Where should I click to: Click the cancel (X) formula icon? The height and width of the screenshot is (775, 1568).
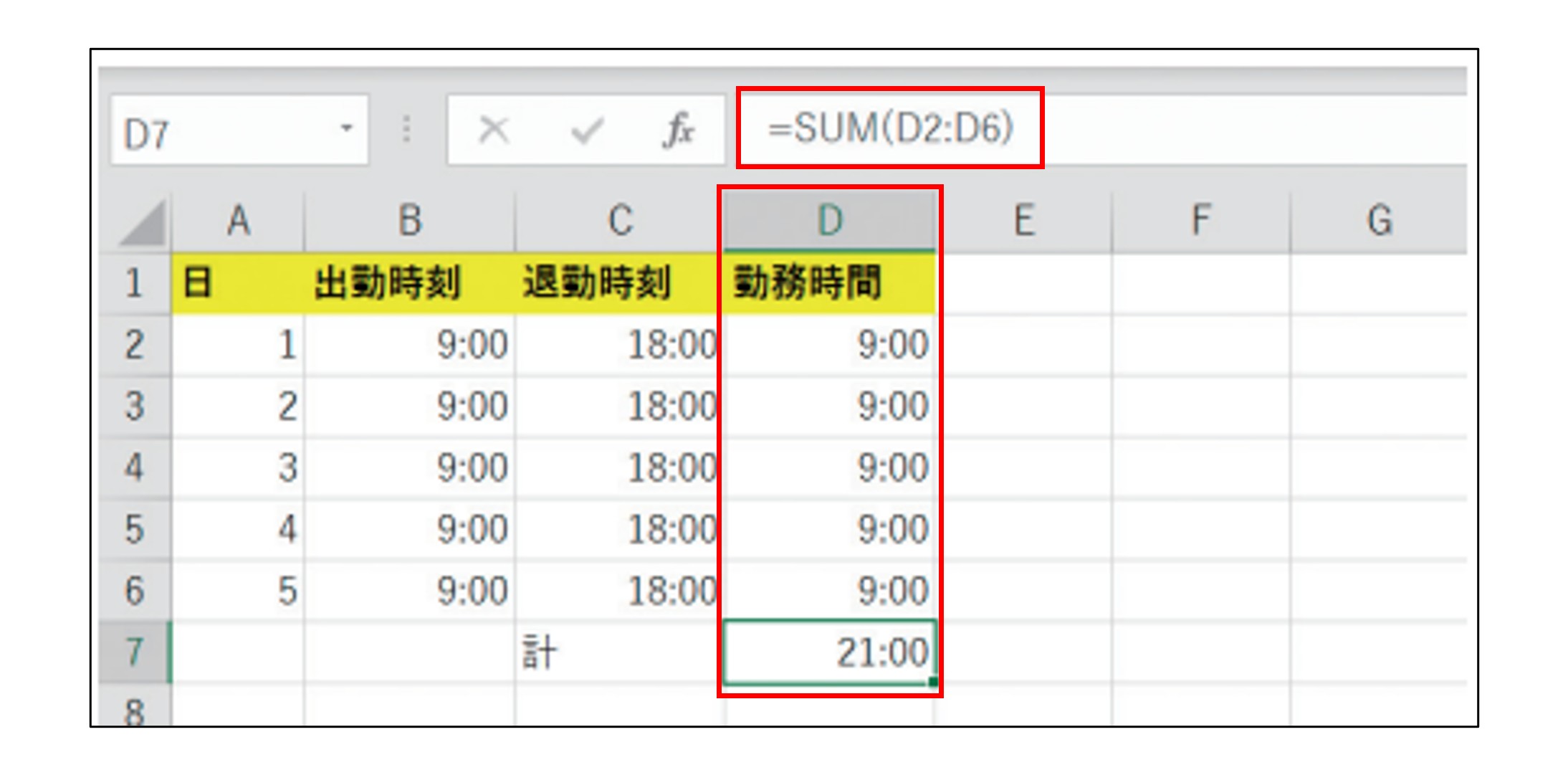tap(493, 131)
